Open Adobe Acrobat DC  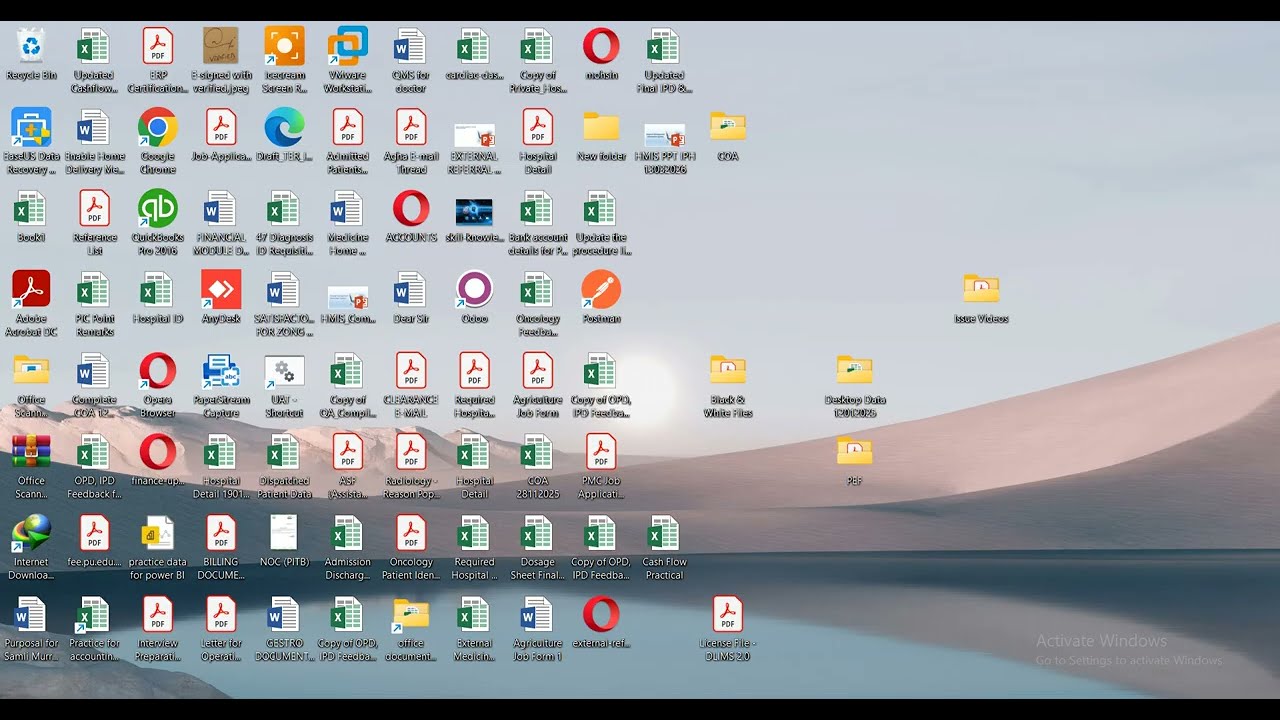point(31,290)
